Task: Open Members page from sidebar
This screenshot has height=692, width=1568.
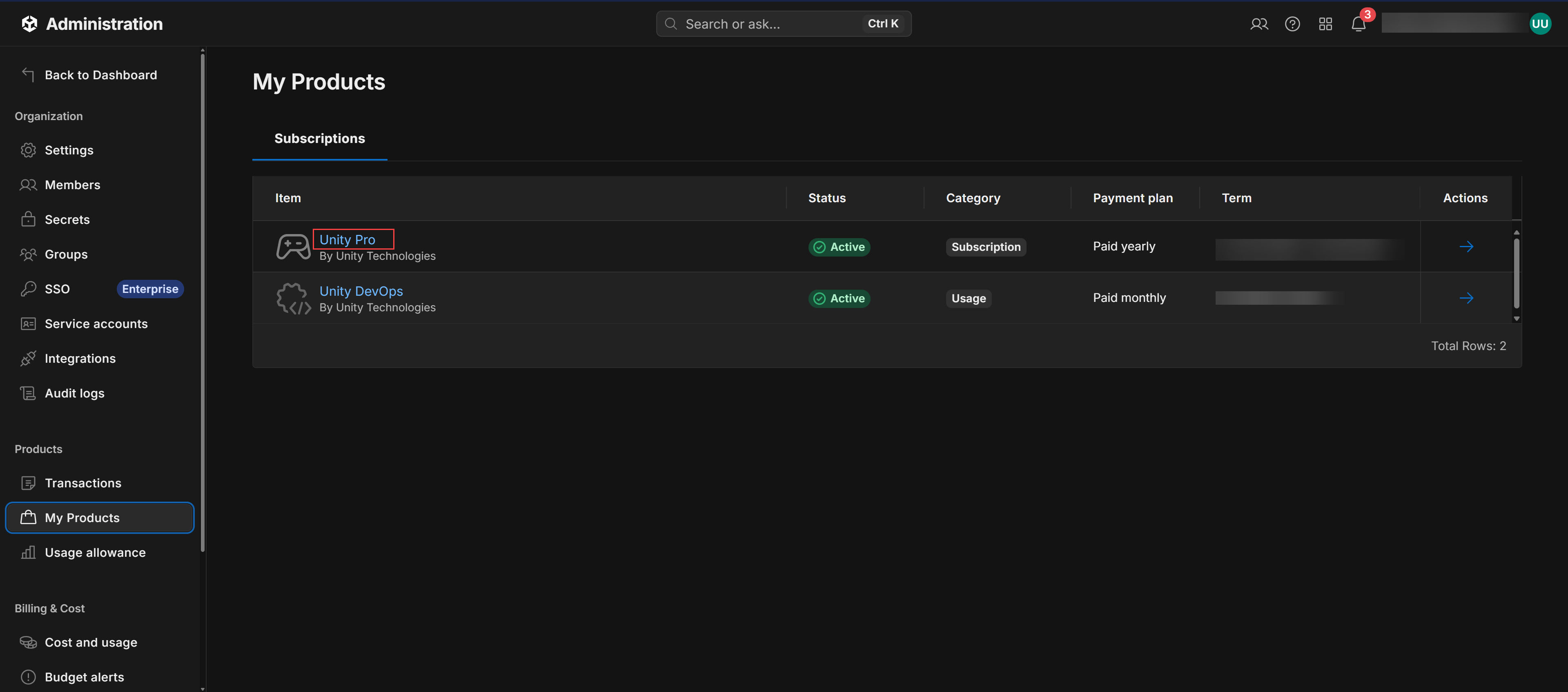Action: (x=100, y=185)
